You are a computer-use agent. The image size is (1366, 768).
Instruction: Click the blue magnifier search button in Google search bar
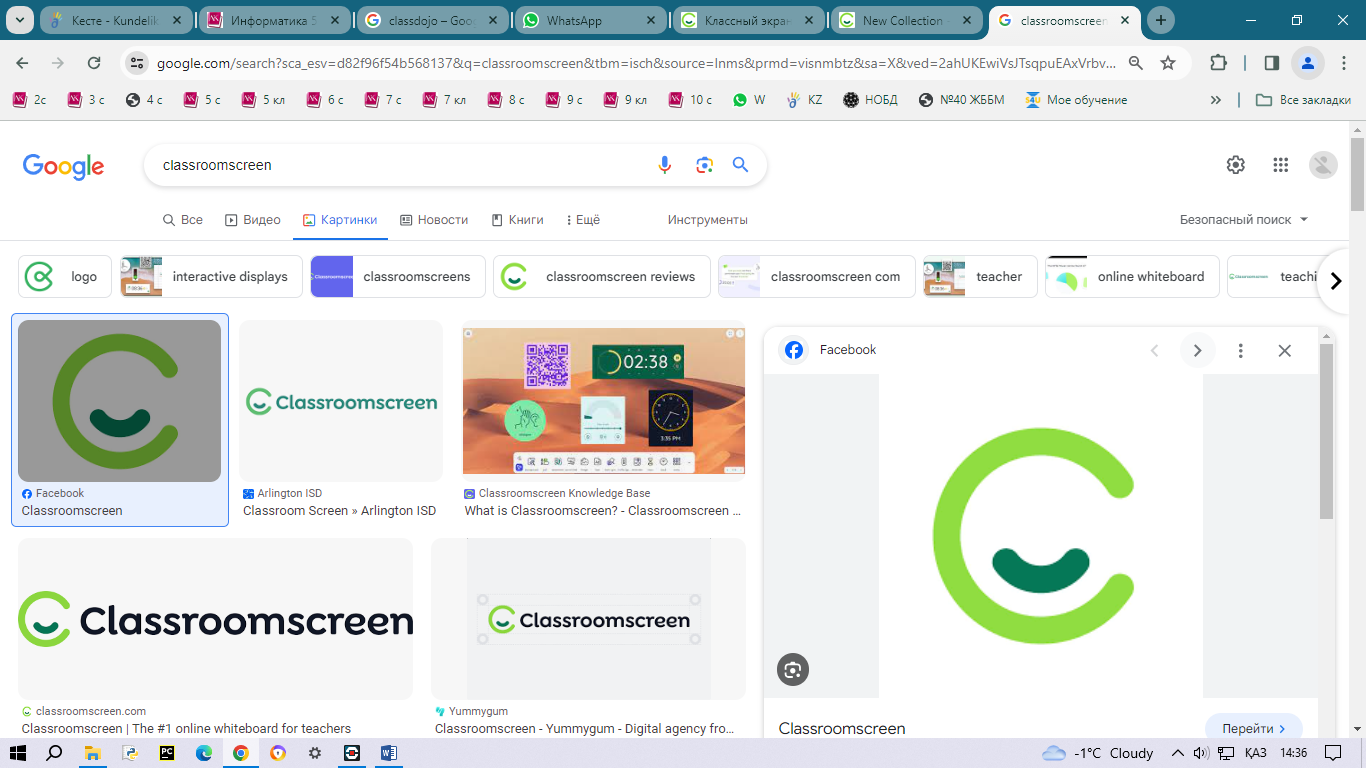[740, 165]
